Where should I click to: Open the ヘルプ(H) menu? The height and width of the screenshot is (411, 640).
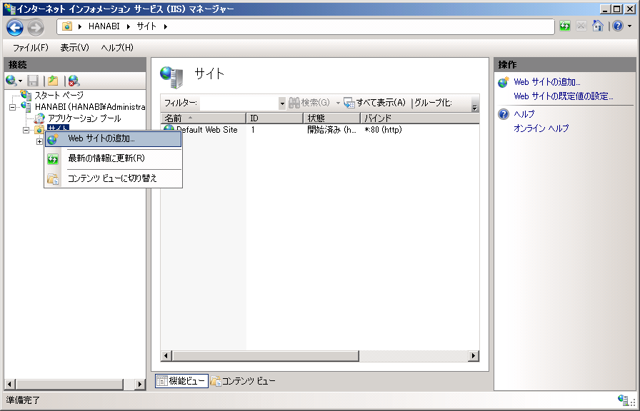pyautogui.click(x=117, y=48)
